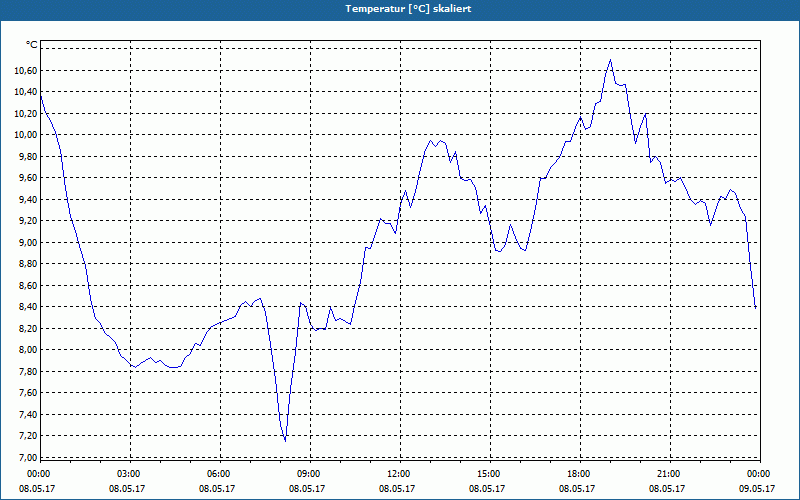
Task: Pick the 9,60 y-axis label
Action: coord(28,178)
